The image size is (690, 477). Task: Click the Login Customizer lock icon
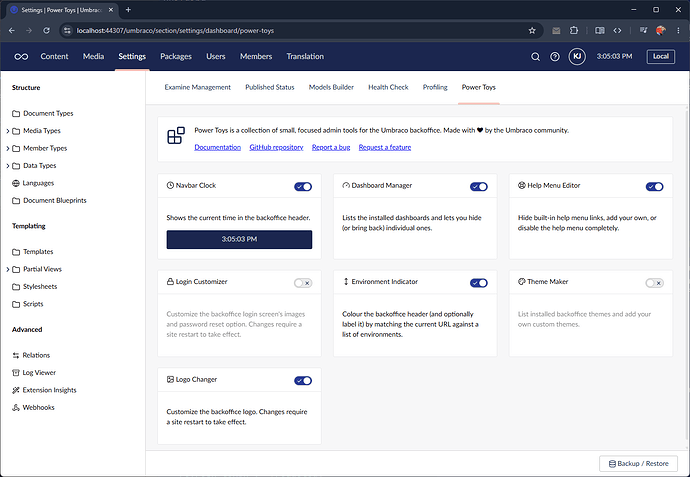[x=170, y=281]
